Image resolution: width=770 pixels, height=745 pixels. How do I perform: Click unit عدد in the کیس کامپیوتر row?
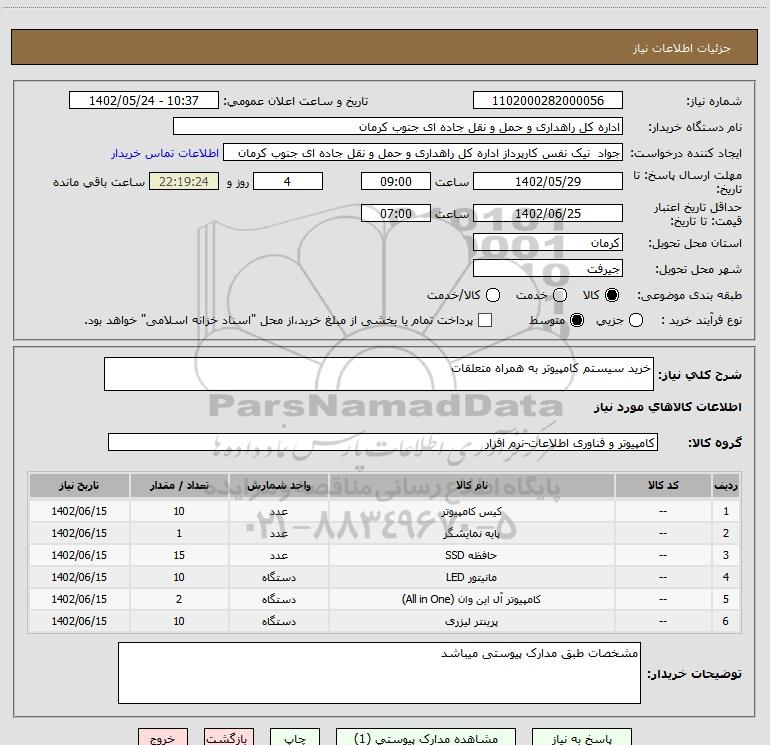[x=279, y=511]
